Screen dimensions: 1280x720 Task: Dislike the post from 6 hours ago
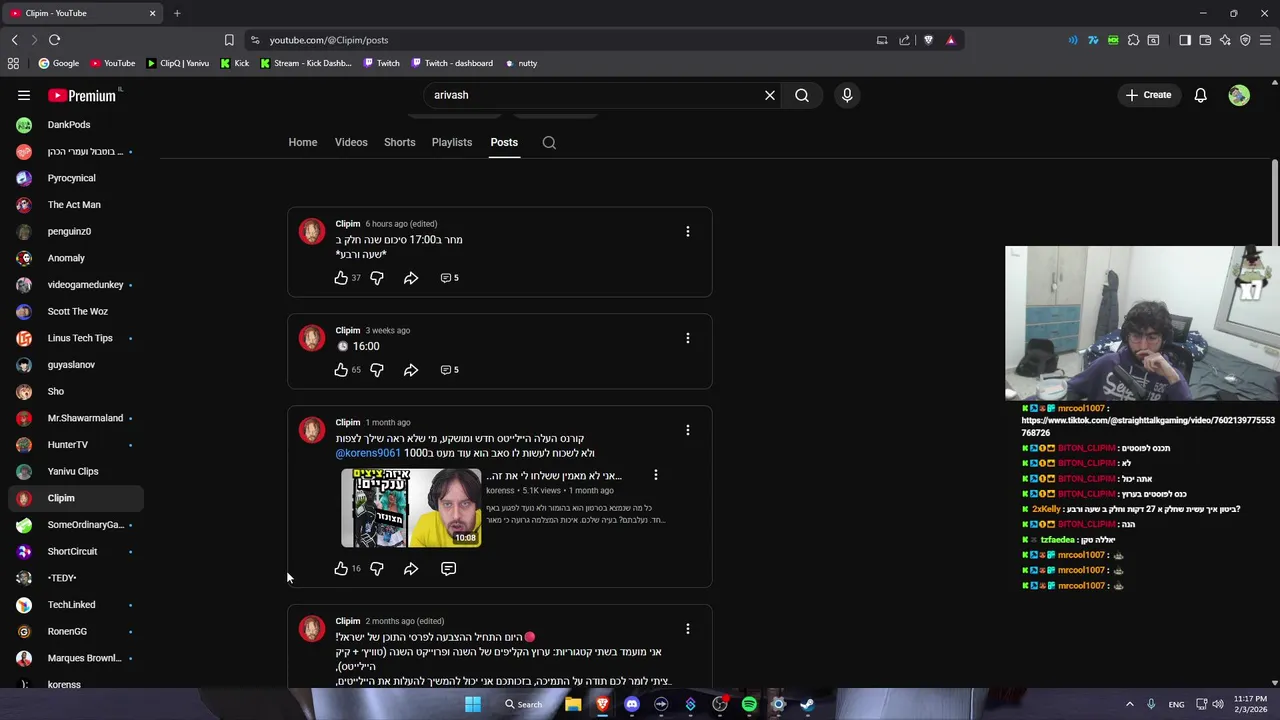[x=377, y=278]
